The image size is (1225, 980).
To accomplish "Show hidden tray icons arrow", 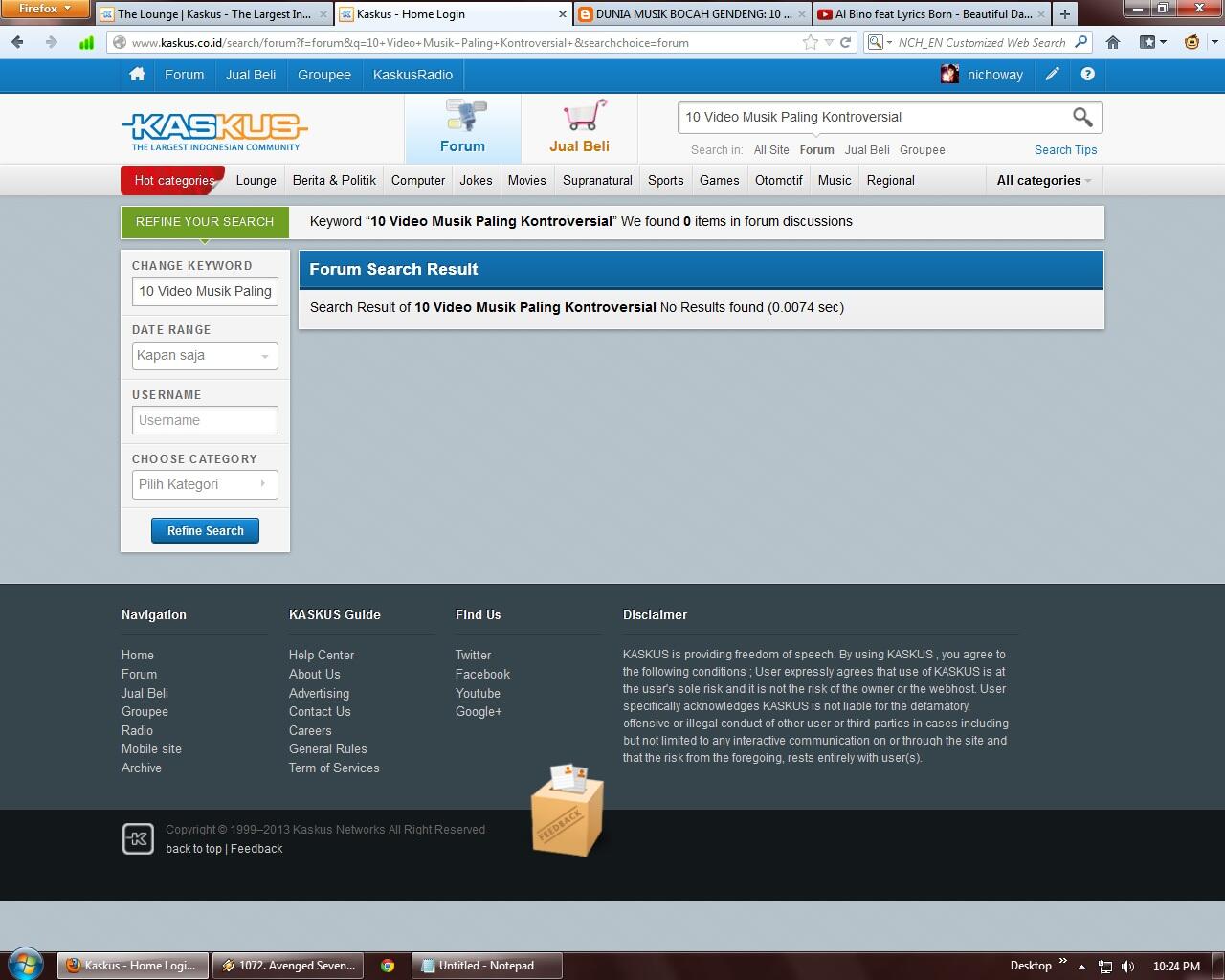I will tap(1081, 967).
